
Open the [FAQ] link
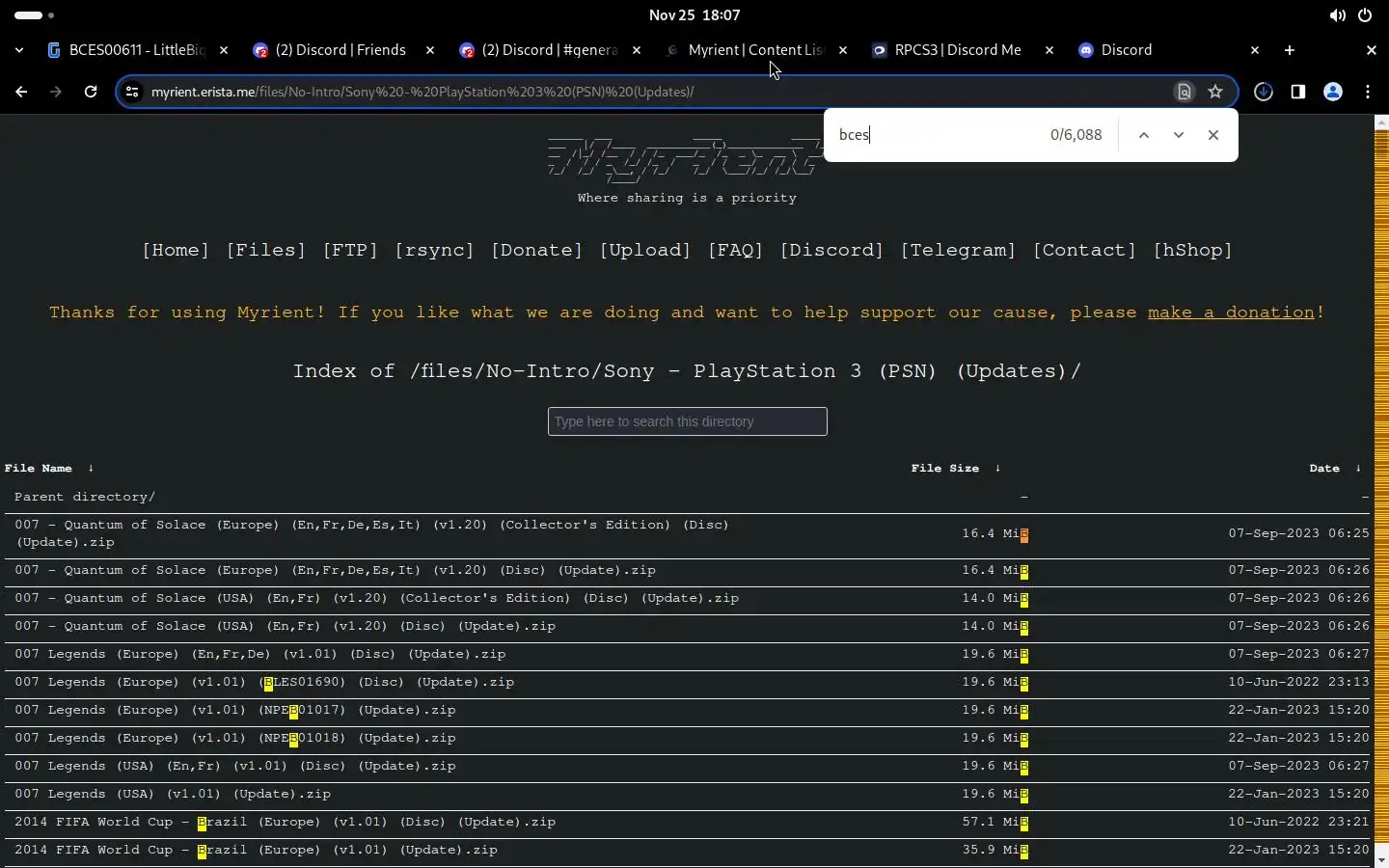(735, 250)
